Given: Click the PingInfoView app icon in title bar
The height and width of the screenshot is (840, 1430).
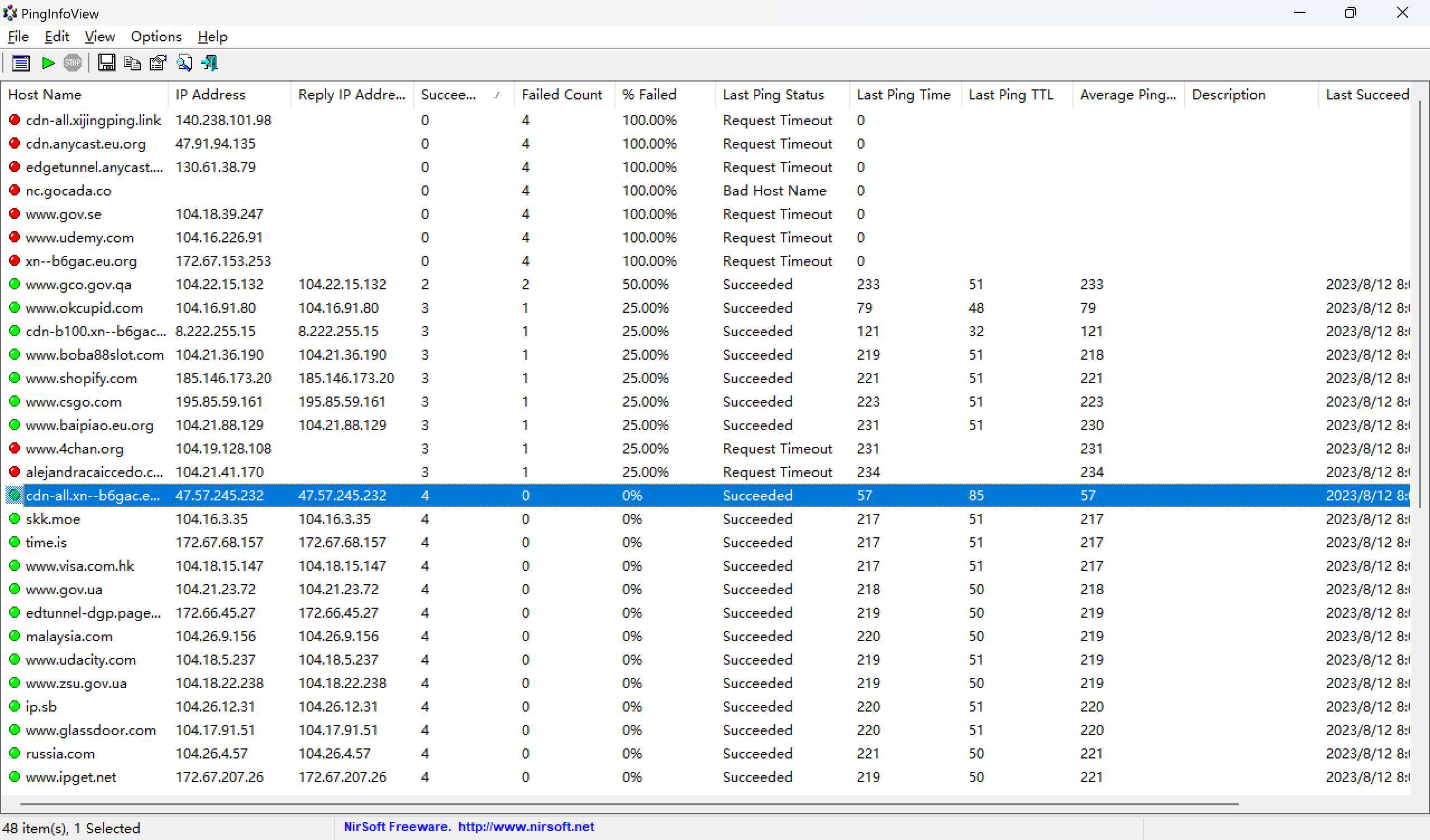Looking at the screenshot, I should tap(10, 12).
